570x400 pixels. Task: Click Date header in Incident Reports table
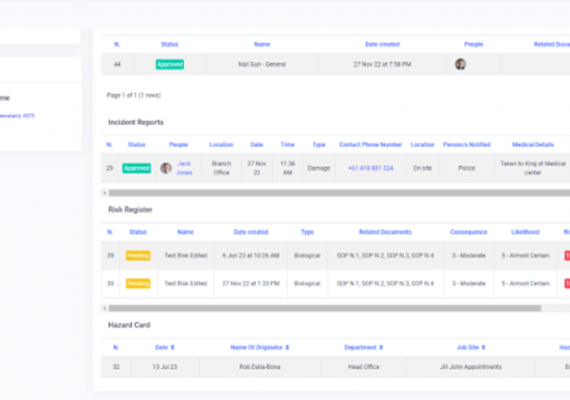pos(256,145)
